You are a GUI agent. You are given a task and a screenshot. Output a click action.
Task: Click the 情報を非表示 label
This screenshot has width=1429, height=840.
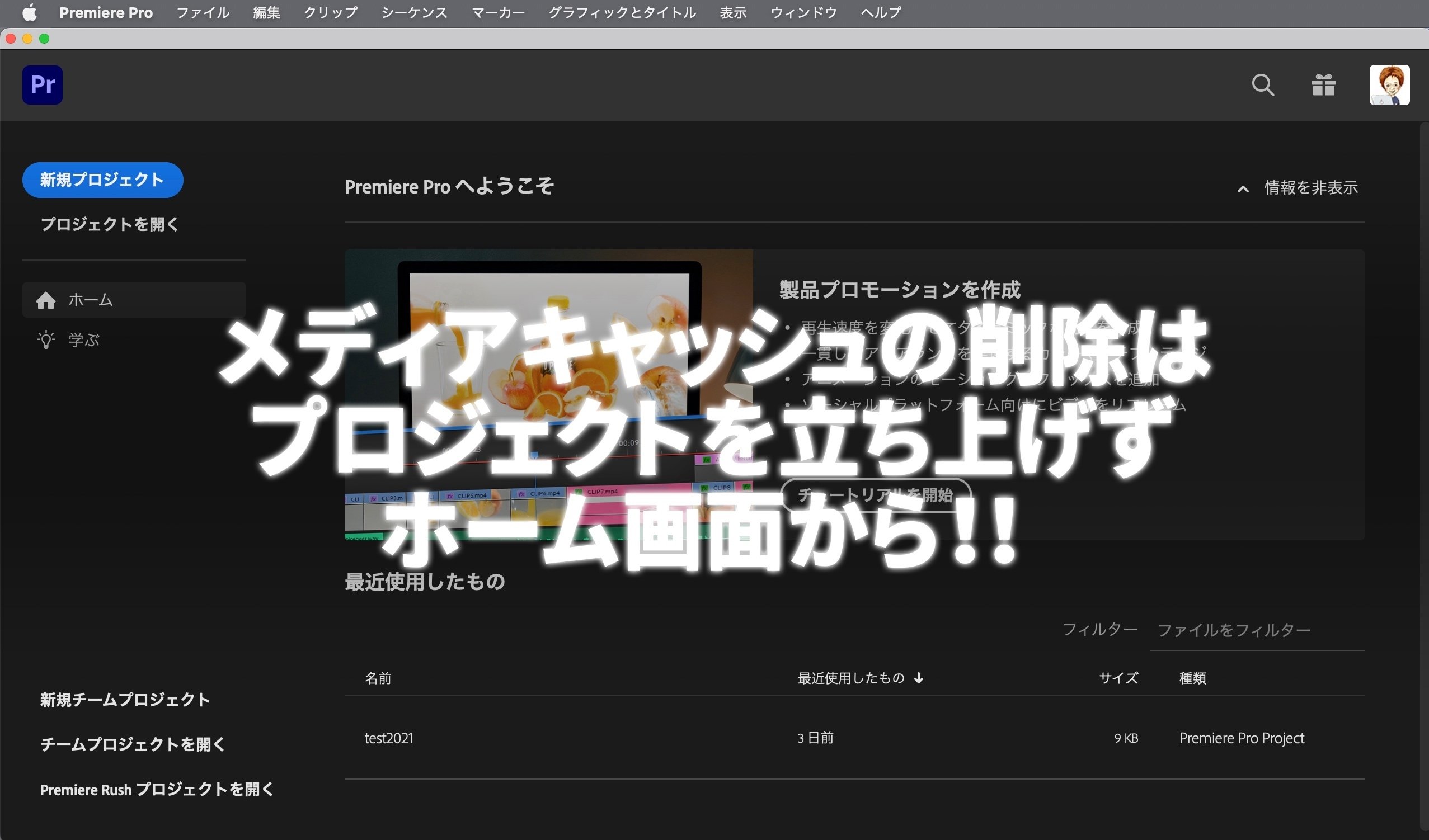click(x=1311, y=187)
